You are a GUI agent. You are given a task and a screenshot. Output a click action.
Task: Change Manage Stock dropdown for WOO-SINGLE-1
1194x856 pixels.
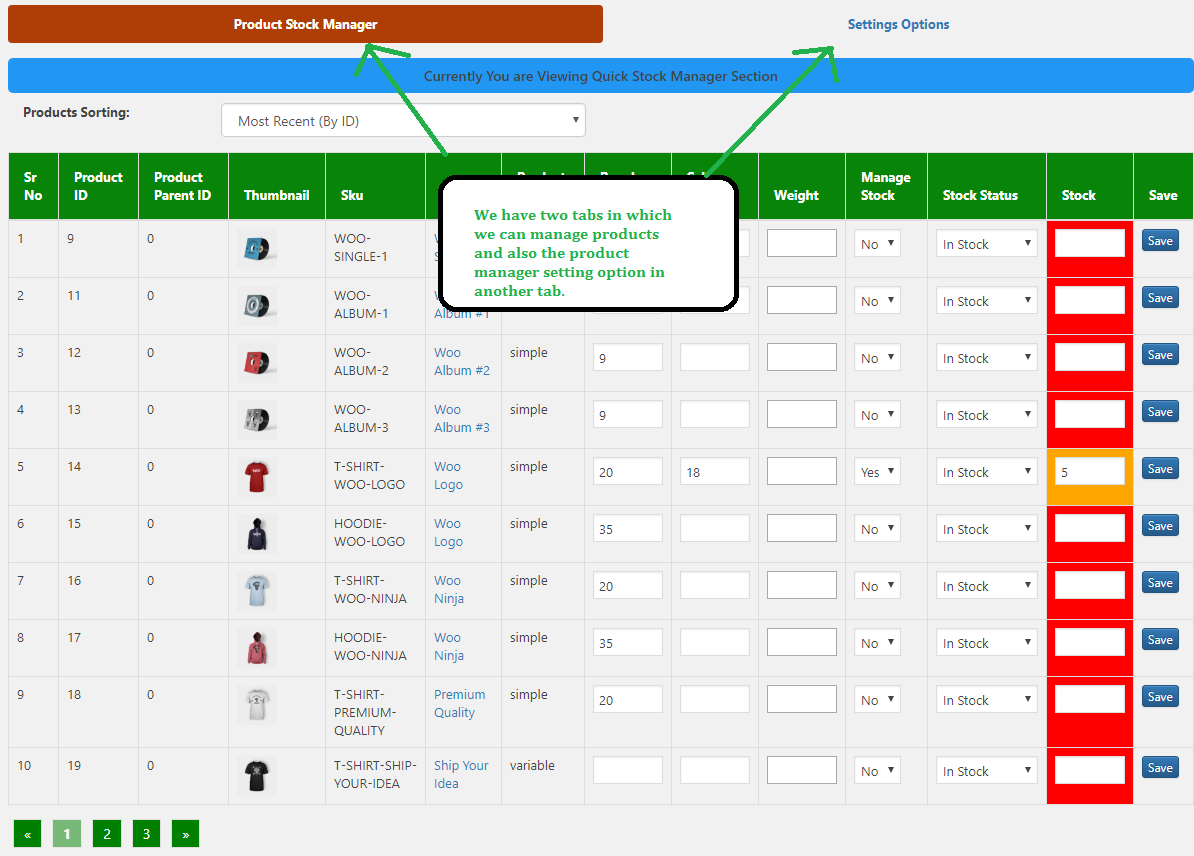pos(876,243)
